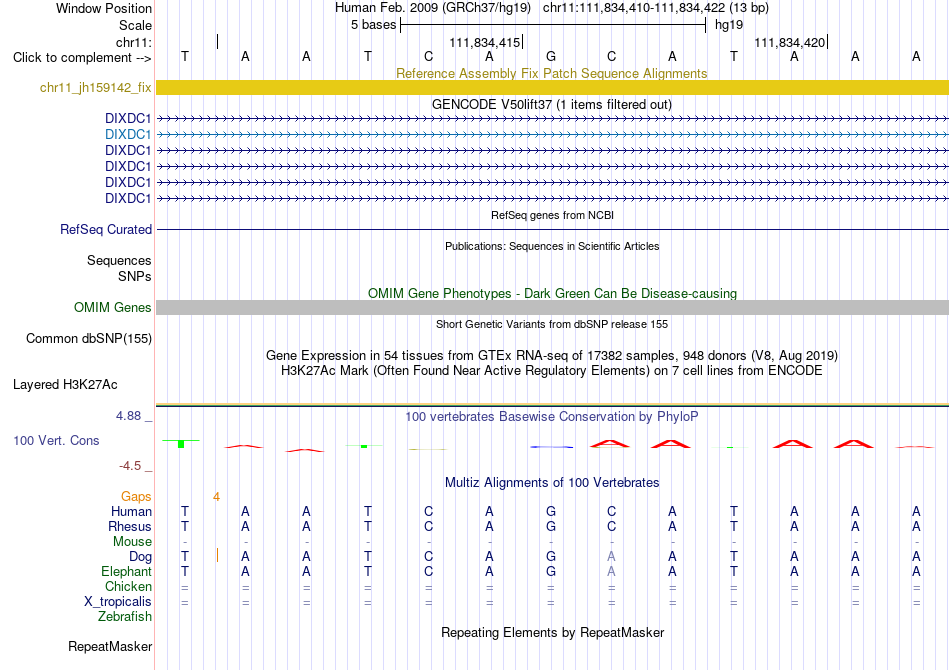
Task: Click the RepeatMasker track label
Action: [110, 646]
